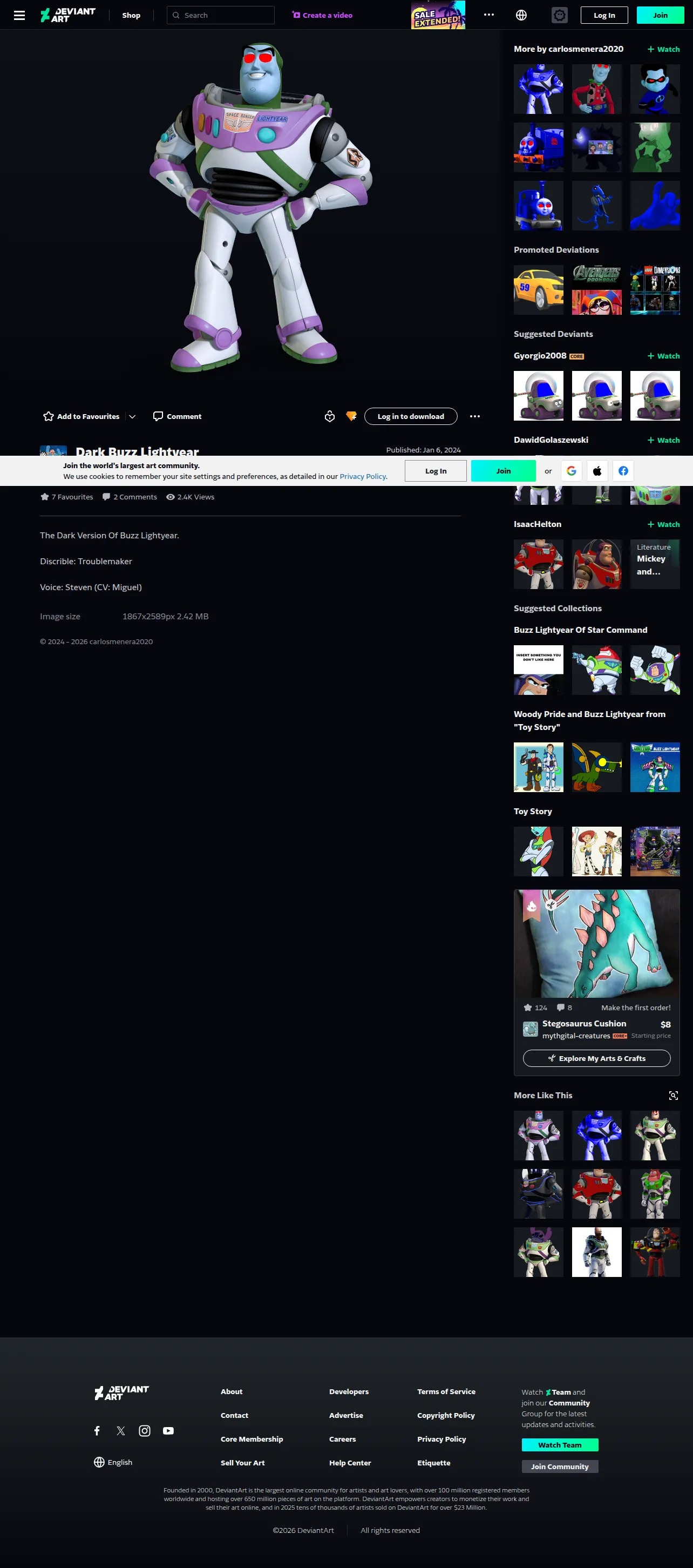Expand the Add to Favourites chevron dropdown
The width and height of the screenshot is (693, 1568).
click(132, 416)
